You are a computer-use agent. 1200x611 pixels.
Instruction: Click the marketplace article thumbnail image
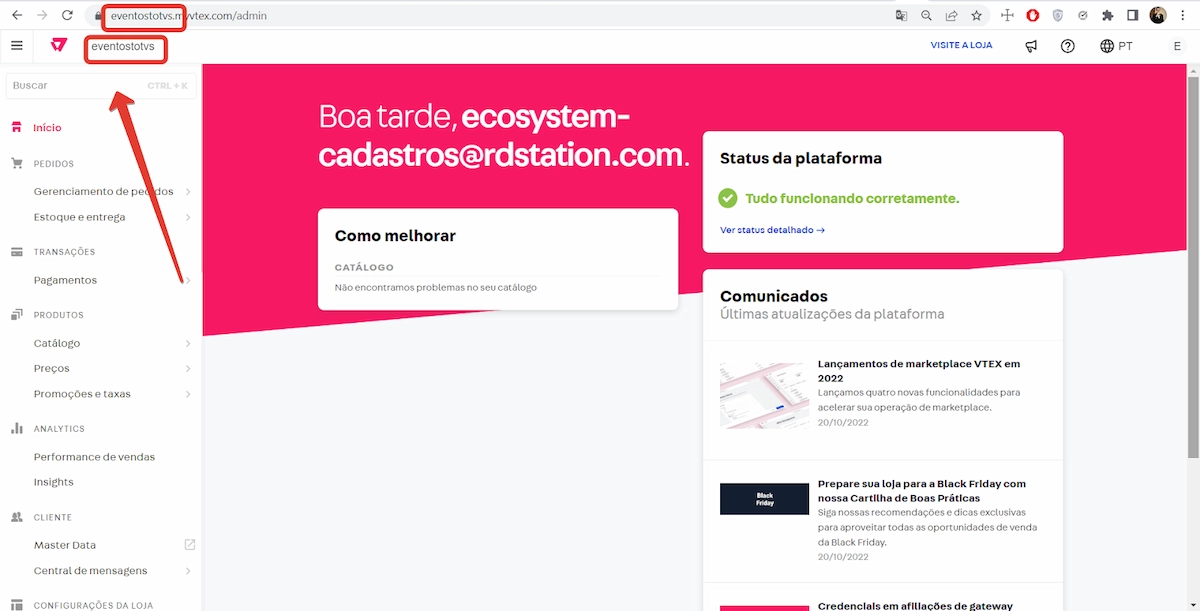(x=764, y=396)
